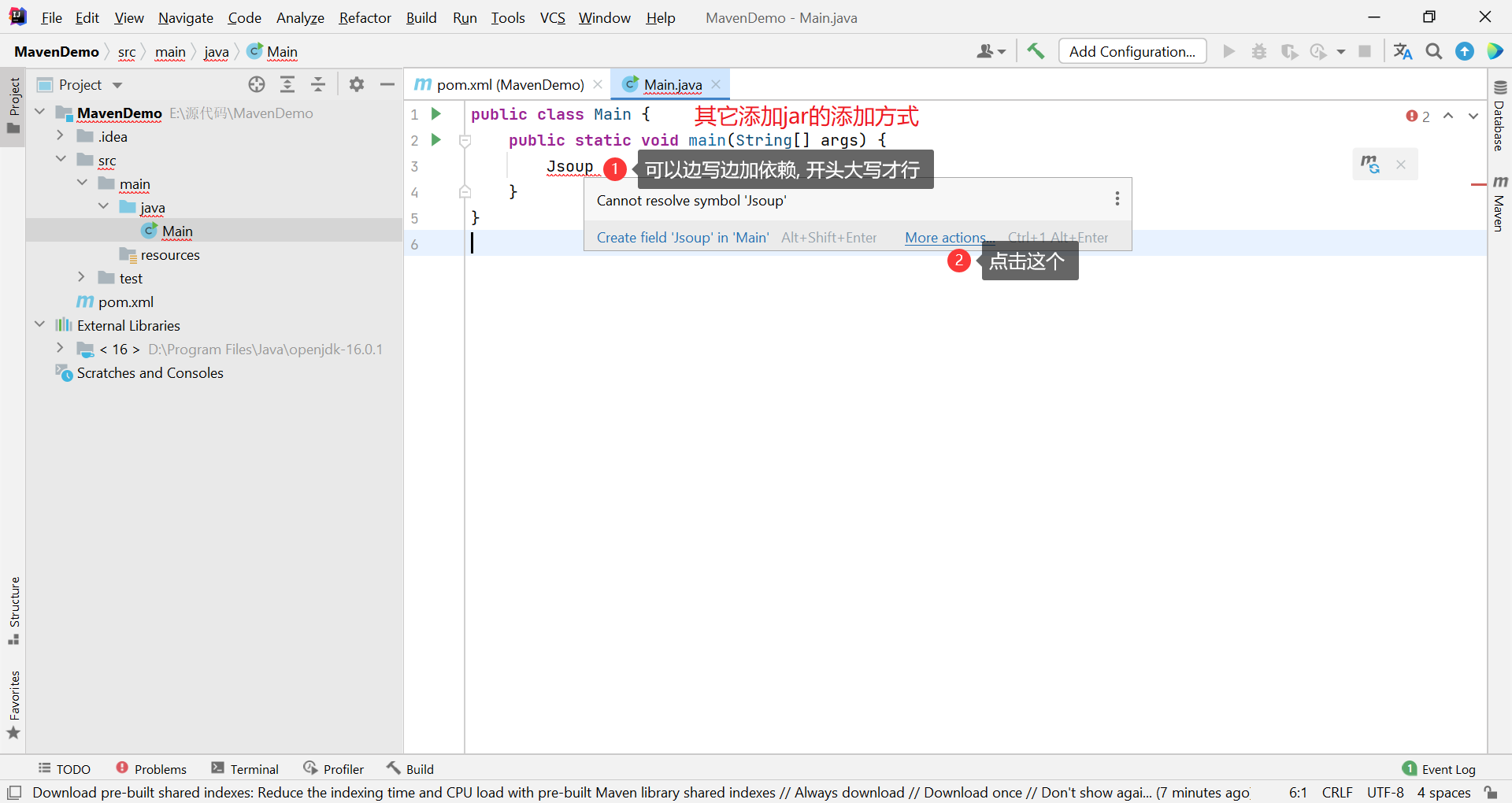Screen dimensions: 1512x803
Task: Open the TODO tool window
Action: (65, 769)
